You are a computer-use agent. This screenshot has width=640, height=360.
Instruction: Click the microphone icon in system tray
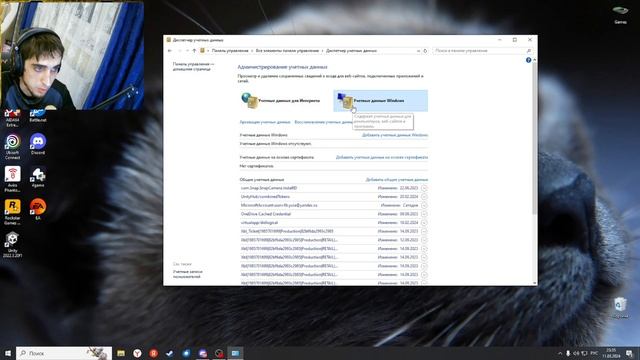click(x=568, y=353)
